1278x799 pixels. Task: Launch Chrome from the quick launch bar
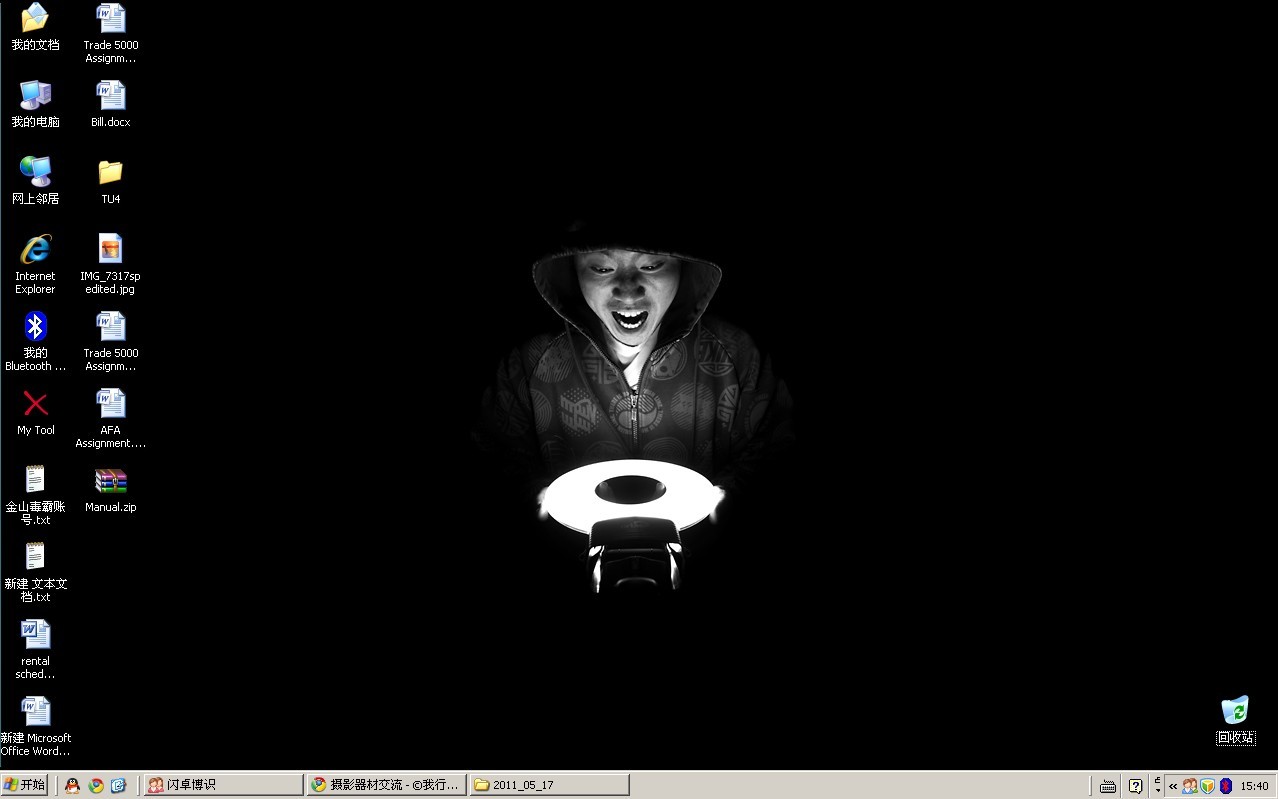coord(96,785)
